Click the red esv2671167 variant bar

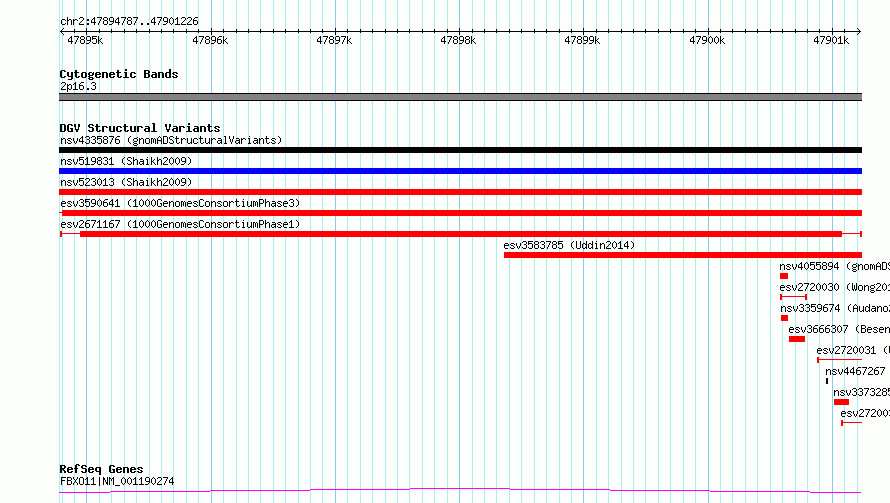coord(461,234)
